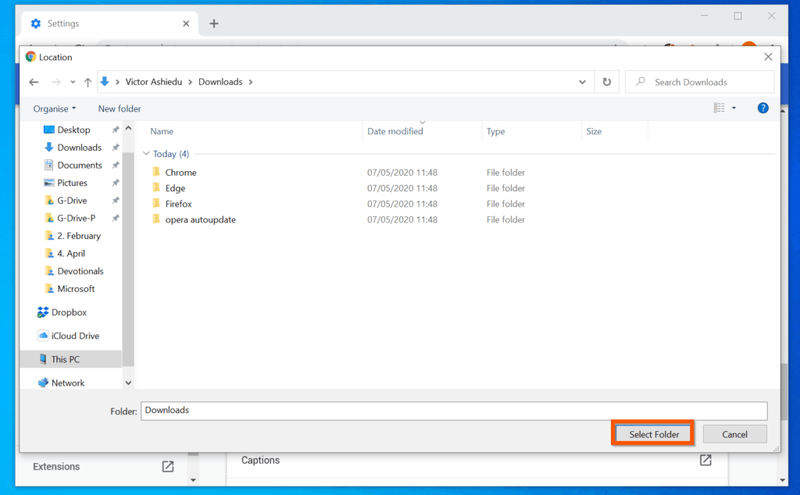
Task: Click Chrome settings sidebar scroll down arrow
Action: click(x=193, y=480)
